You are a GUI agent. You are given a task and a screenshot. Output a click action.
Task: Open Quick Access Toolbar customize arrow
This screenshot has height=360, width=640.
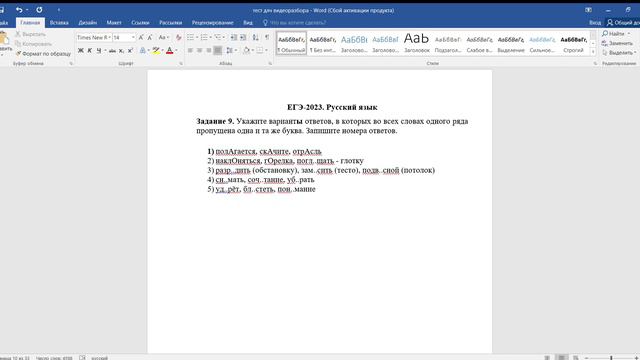tap(59, 10)
